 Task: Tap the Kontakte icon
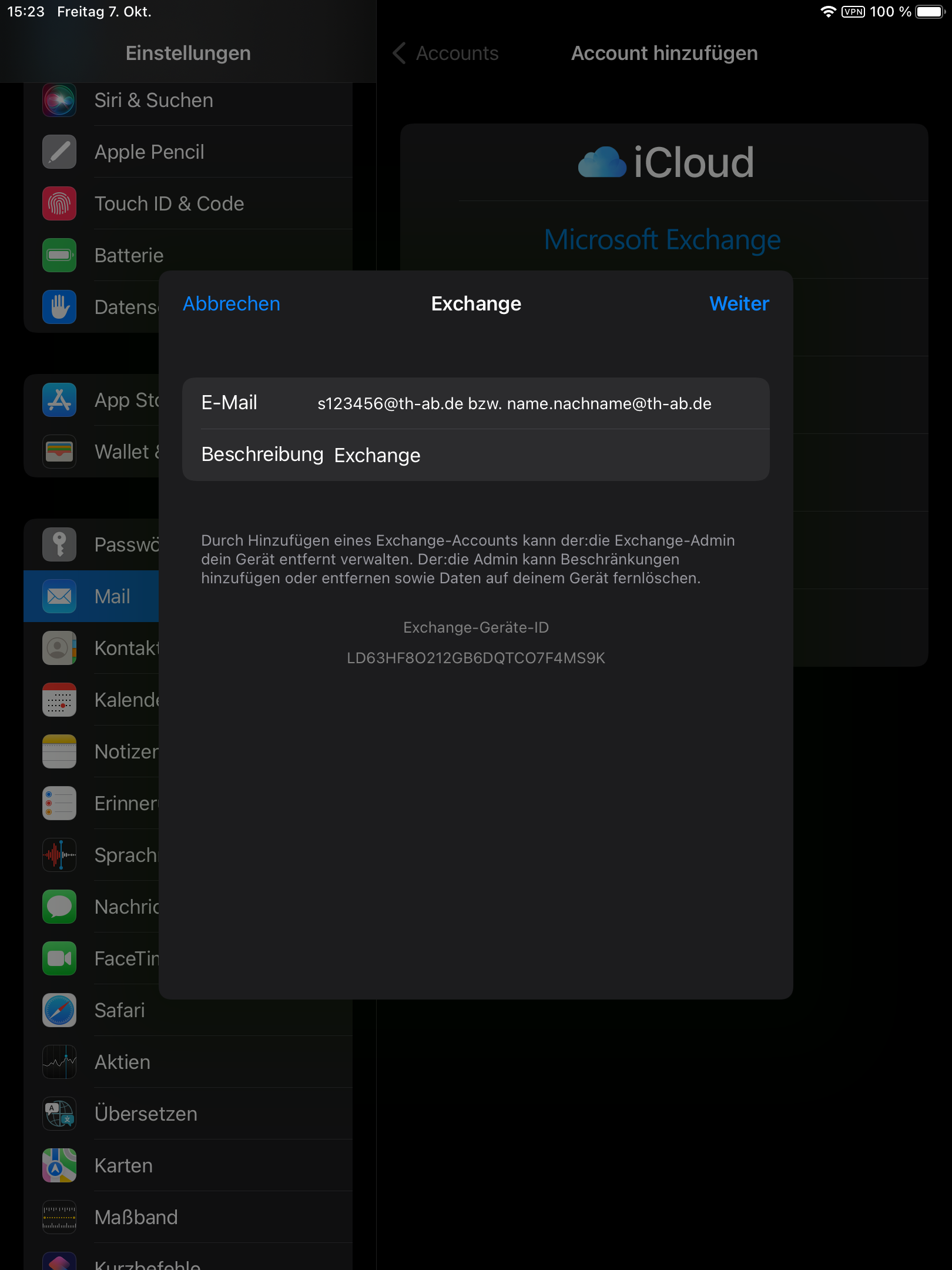pyautogui.click(x=59, y=648)
